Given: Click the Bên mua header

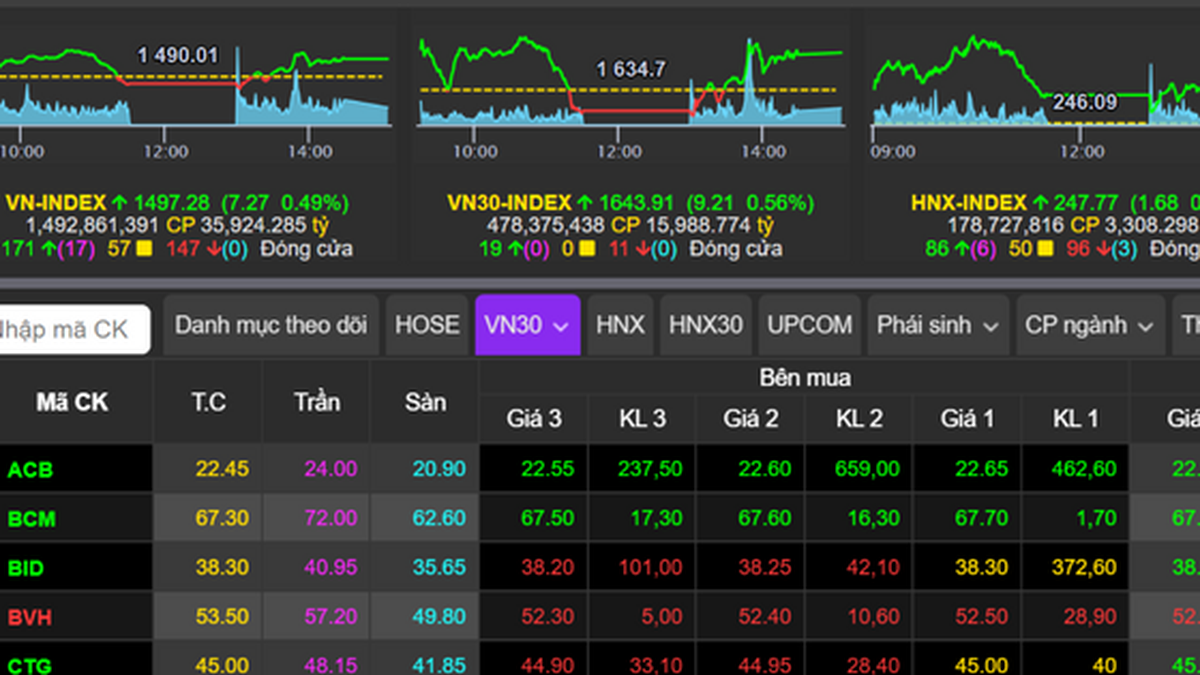Looking at the screenshot, I should [x=805, y=378].
